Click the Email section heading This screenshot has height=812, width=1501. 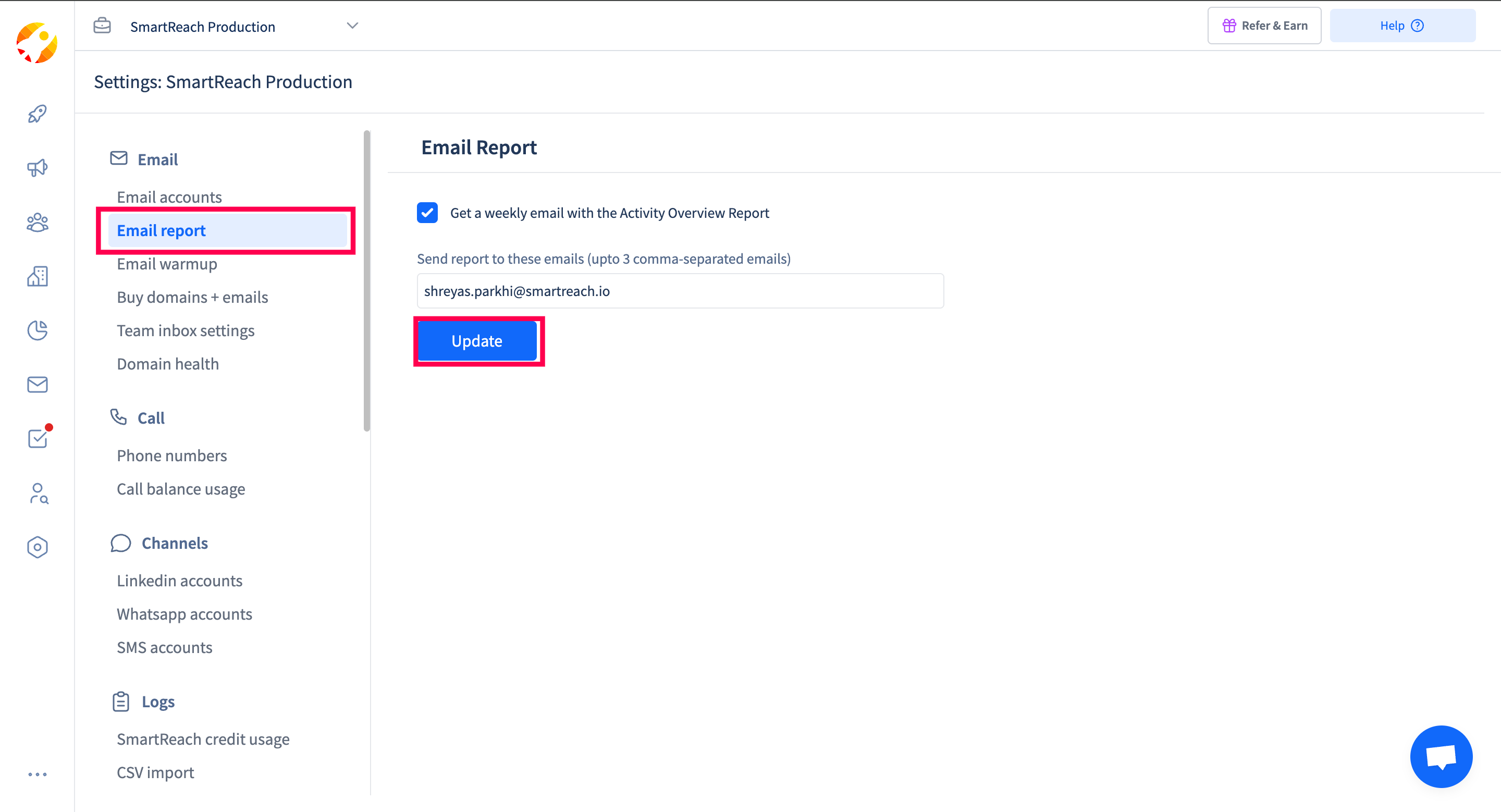(157, 159)
